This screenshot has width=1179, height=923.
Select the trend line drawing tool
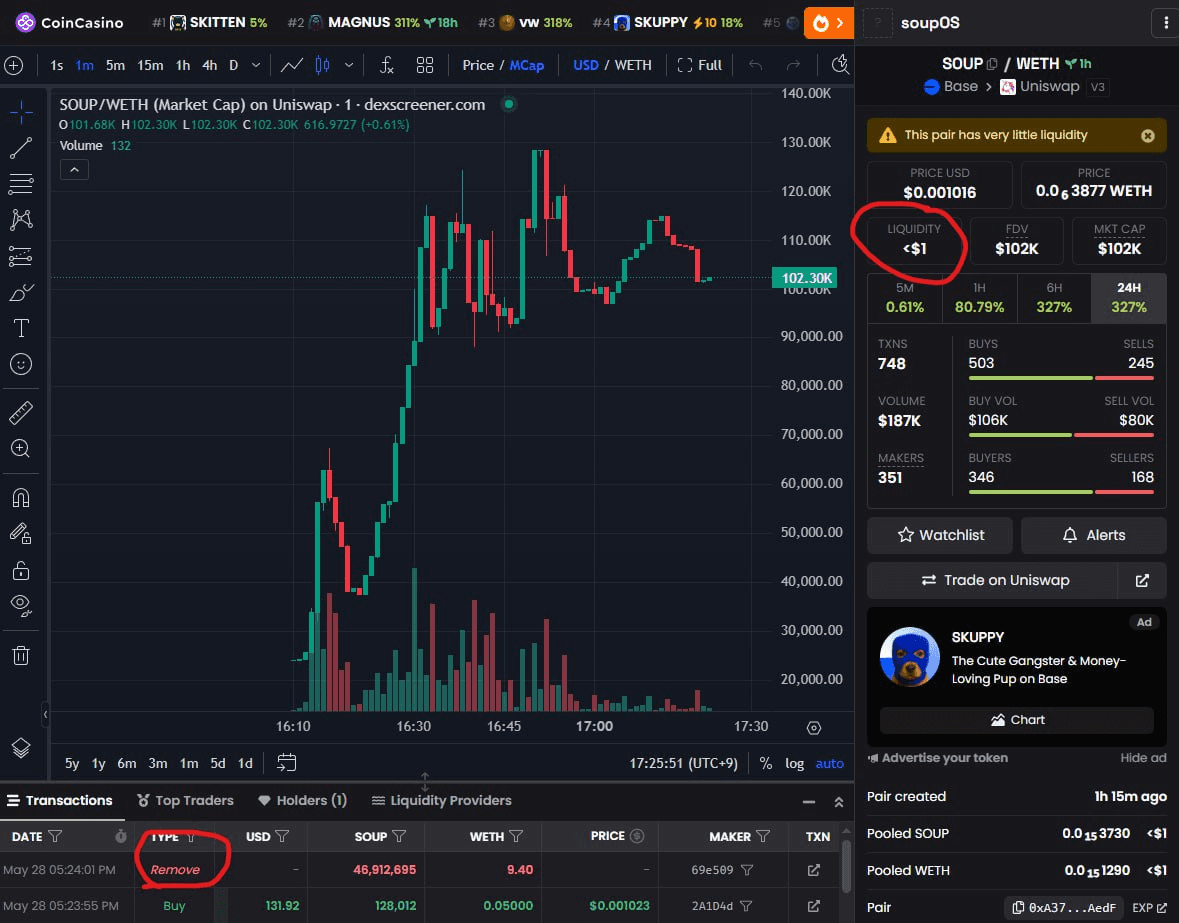click(21, 148)
